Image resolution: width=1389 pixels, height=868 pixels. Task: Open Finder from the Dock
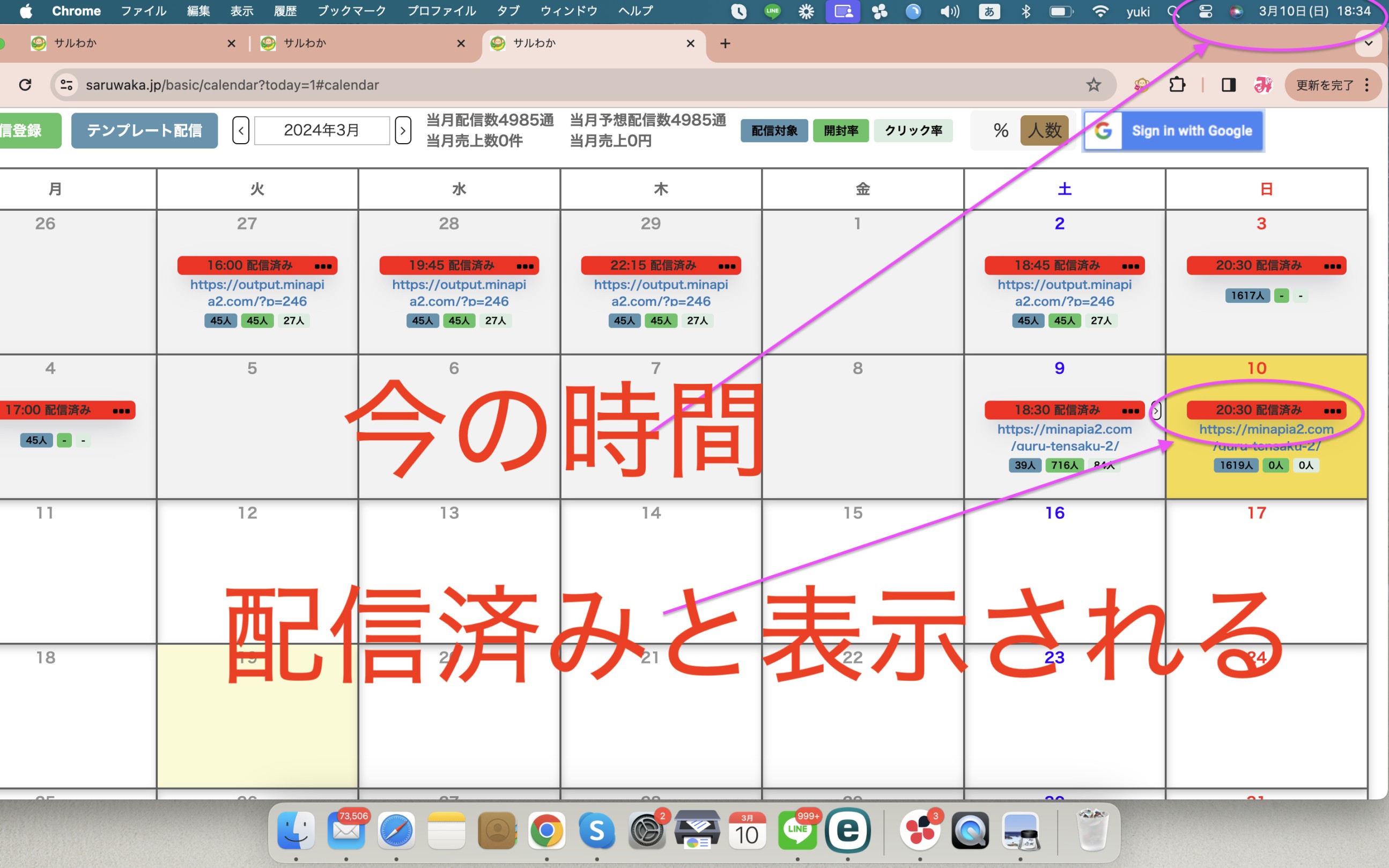(296, 830)
